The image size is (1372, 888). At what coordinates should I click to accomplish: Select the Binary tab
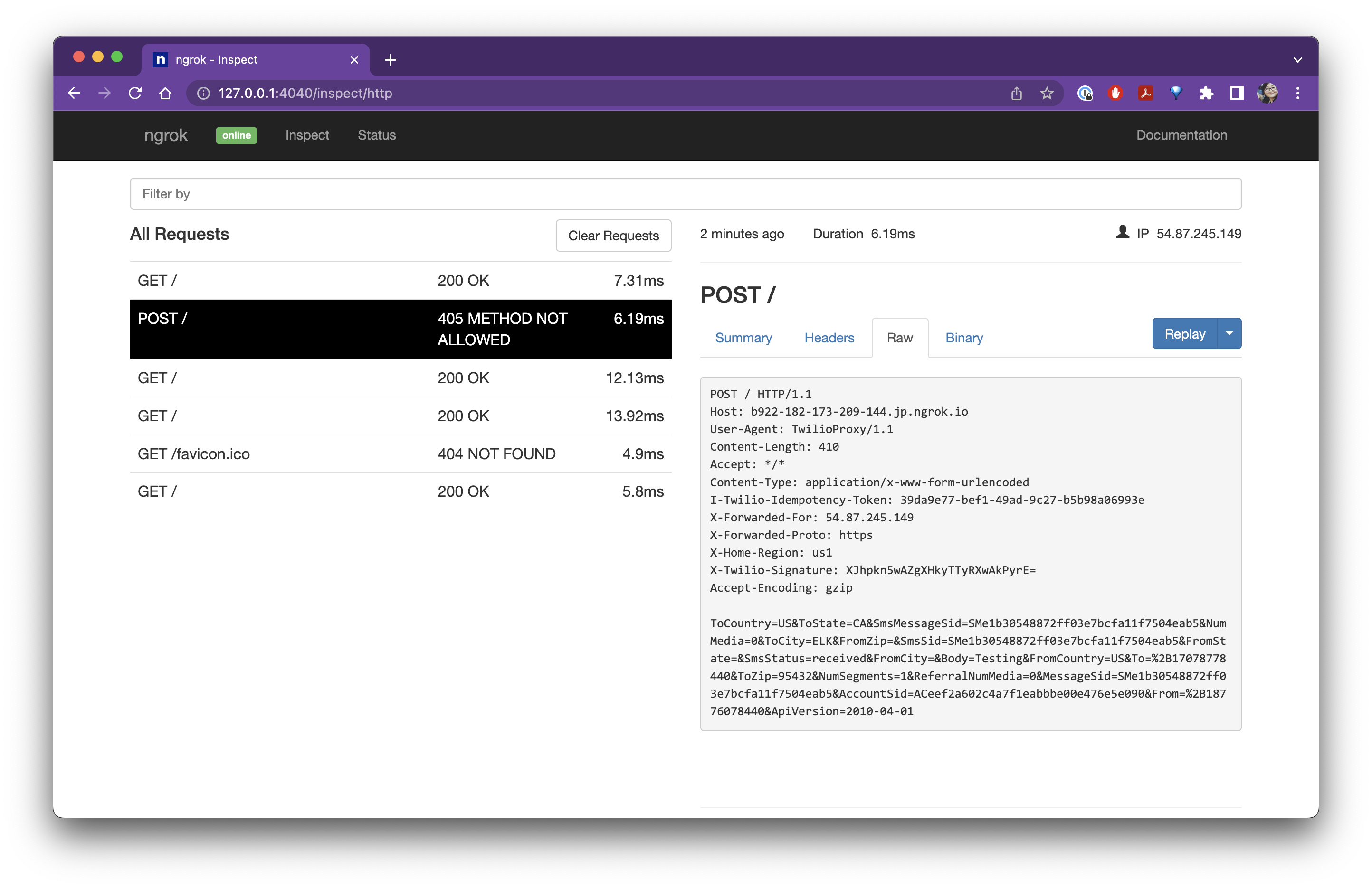pos(963,338)
